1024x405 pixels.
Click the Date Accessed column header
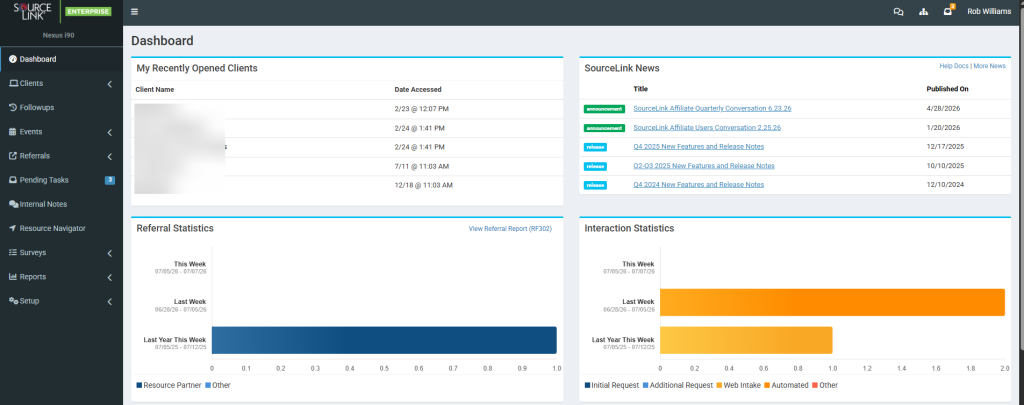(x=418, y=89)
